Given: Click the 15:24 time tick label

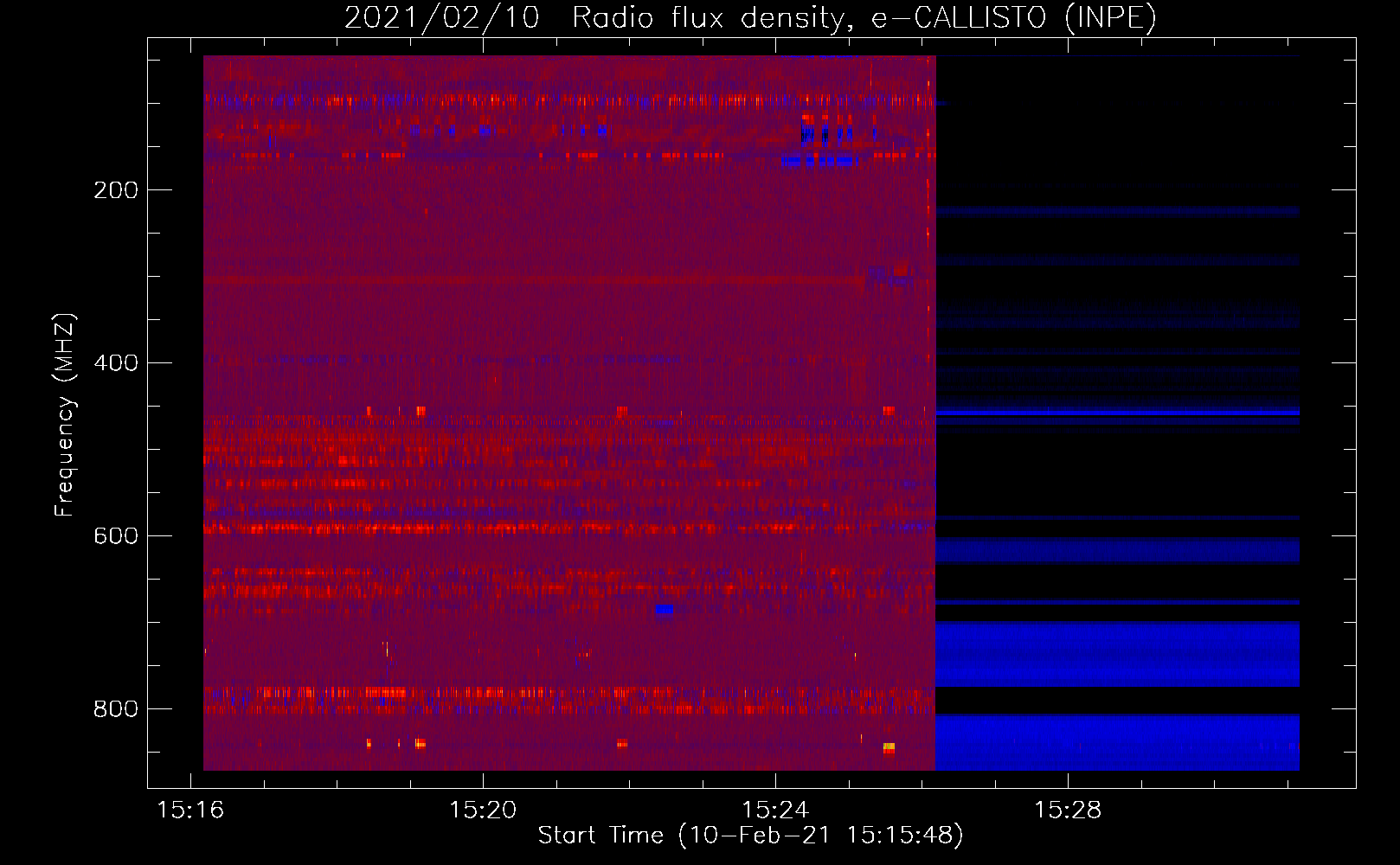Looking at the screenshot, I should pos(775,811).
